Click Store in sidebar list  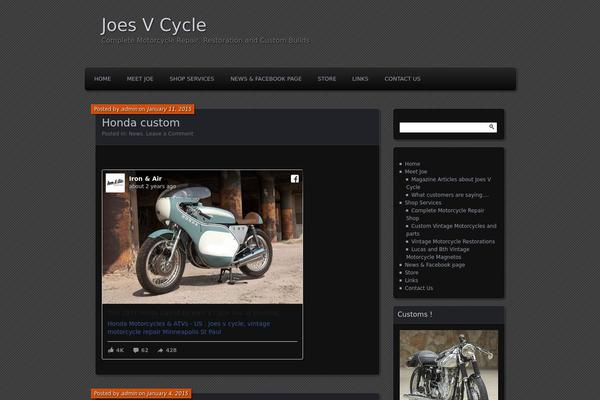point(412,273)
